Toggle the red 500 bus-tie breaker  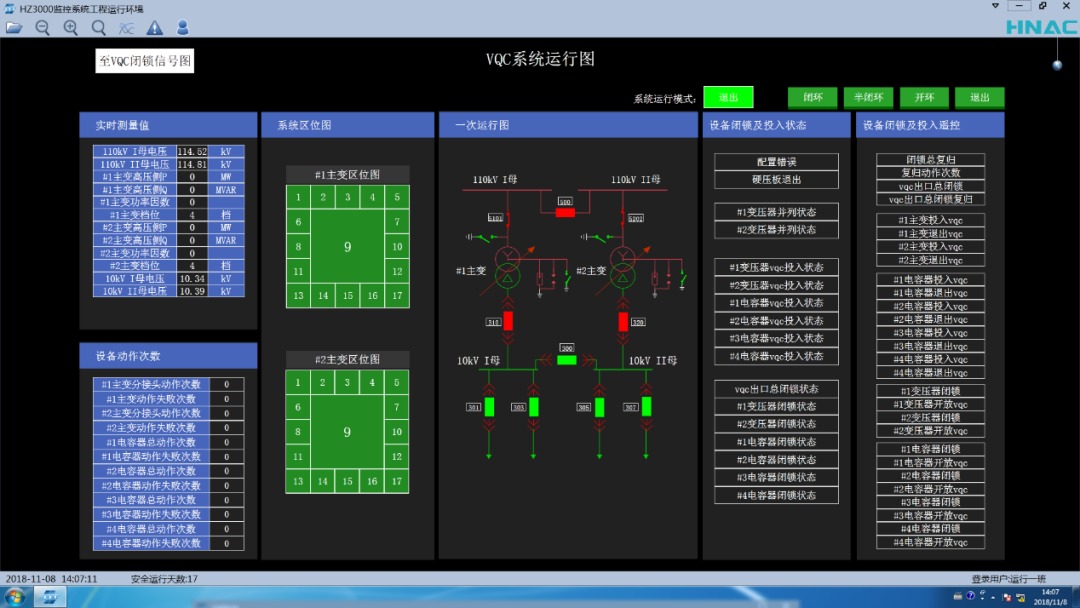565,210
